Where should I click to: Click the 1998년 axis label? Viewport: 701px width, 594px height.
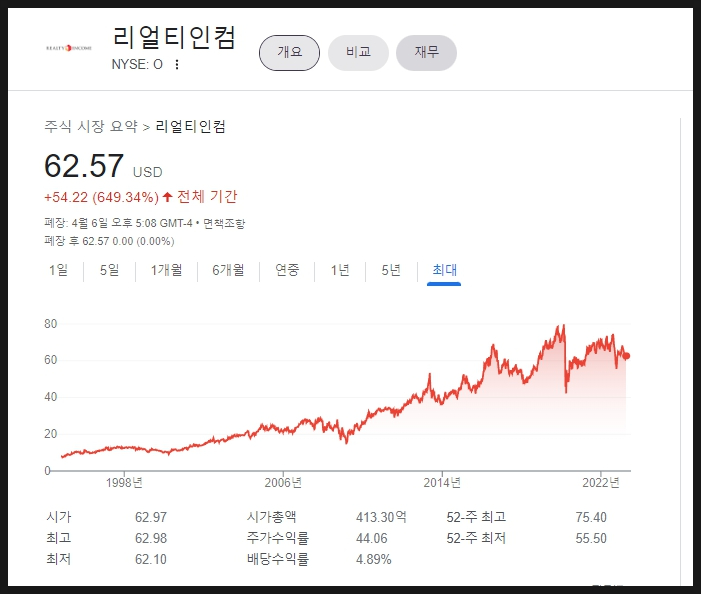(x=124, y=483)
